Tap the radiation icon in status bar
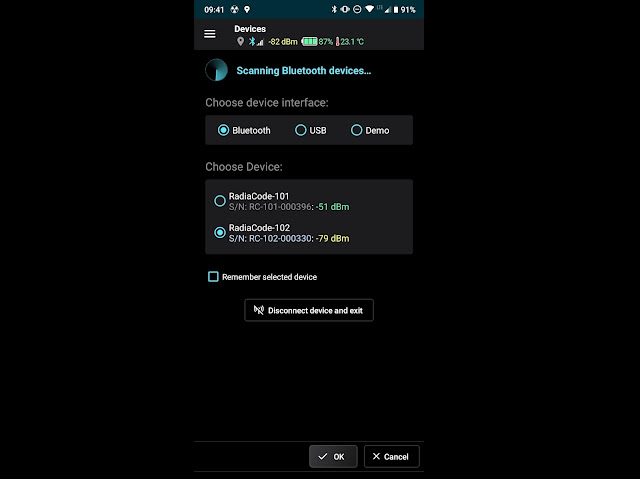640x479 pixels. [234, 9]
